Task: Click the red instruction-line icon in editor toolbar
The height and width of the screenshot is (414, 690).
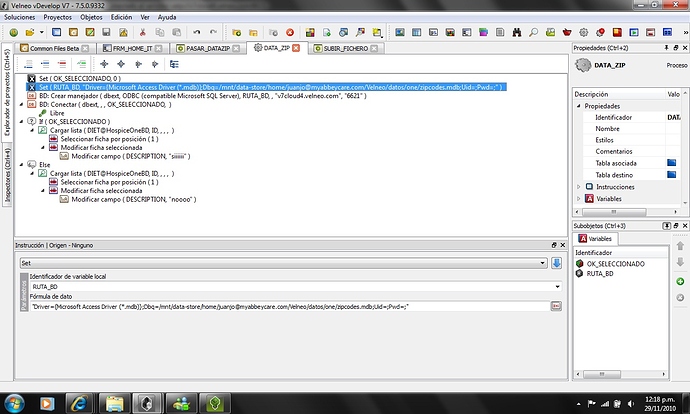Action: pos(62,64)
